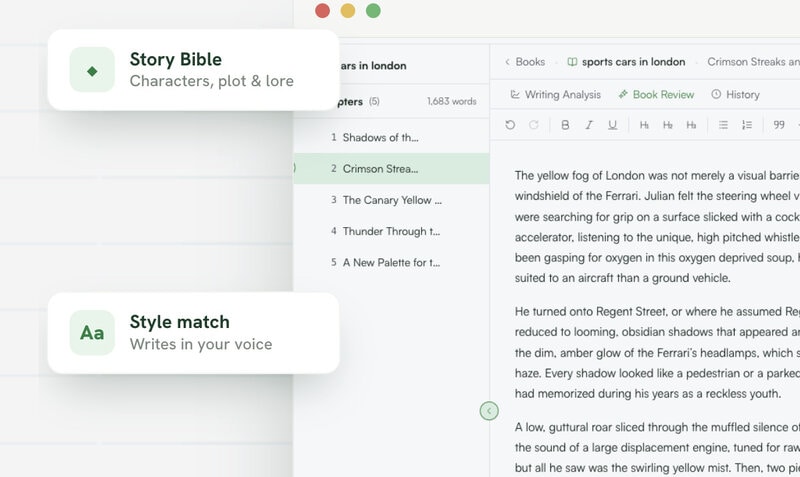Toggle italic formatting
The height and width of the screenshot is (477, 800).
589,125
